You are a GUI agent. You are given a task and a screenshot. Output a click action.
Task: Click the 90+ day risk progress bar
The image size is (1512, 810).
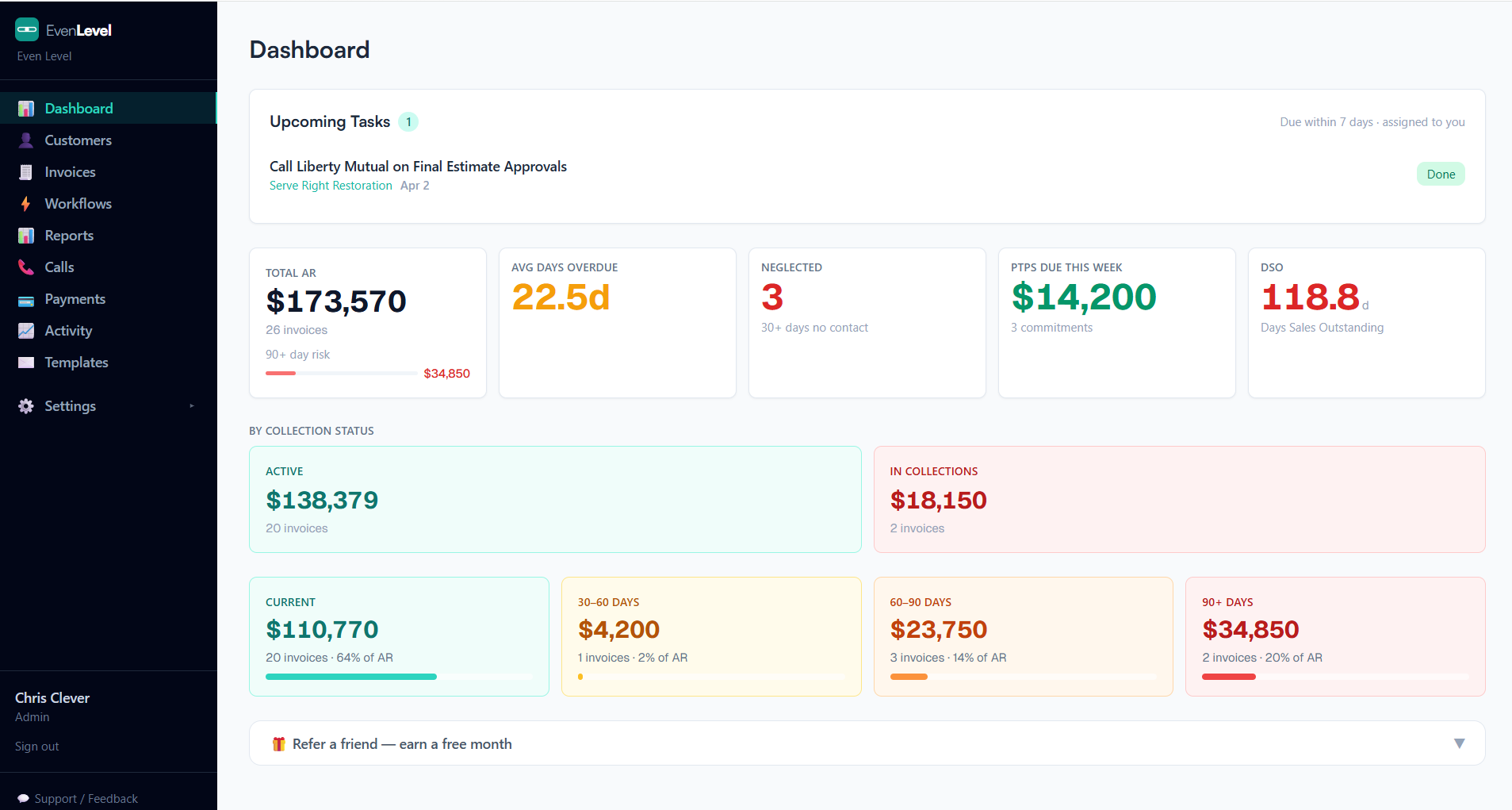point(341,373)
